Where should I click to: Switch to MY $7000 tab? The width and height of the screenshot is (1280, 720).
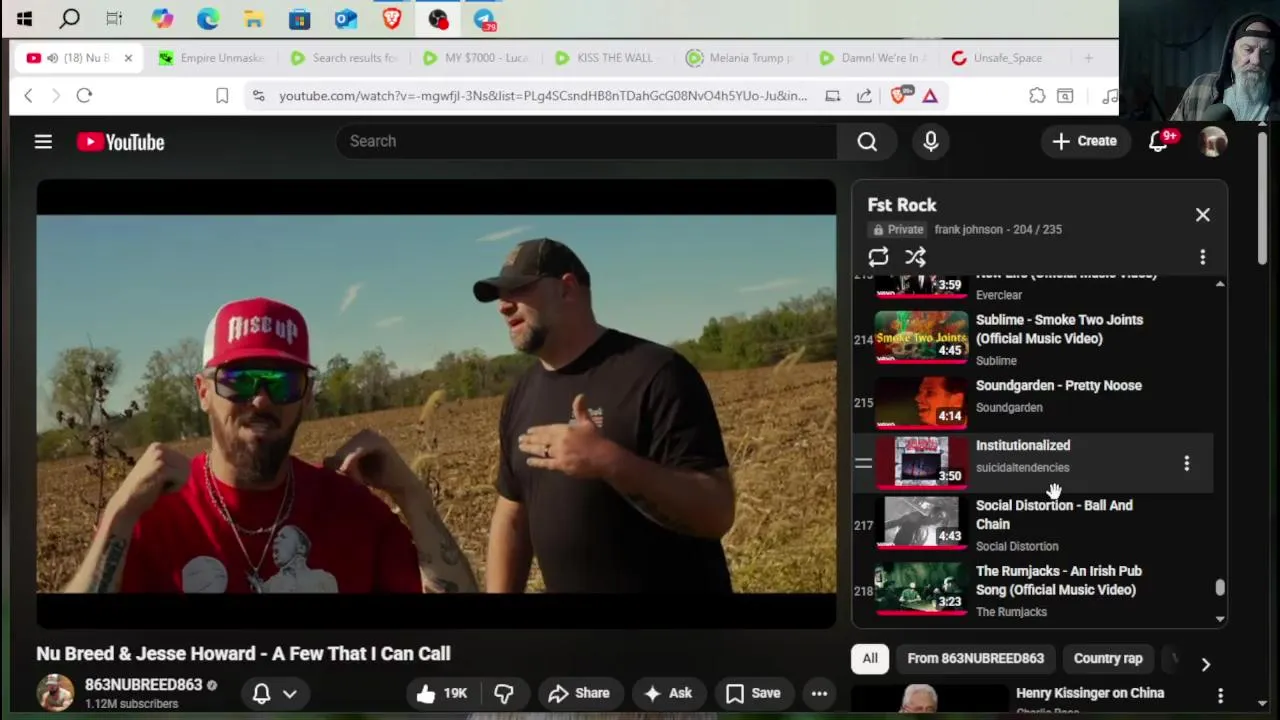click(477, 58)
